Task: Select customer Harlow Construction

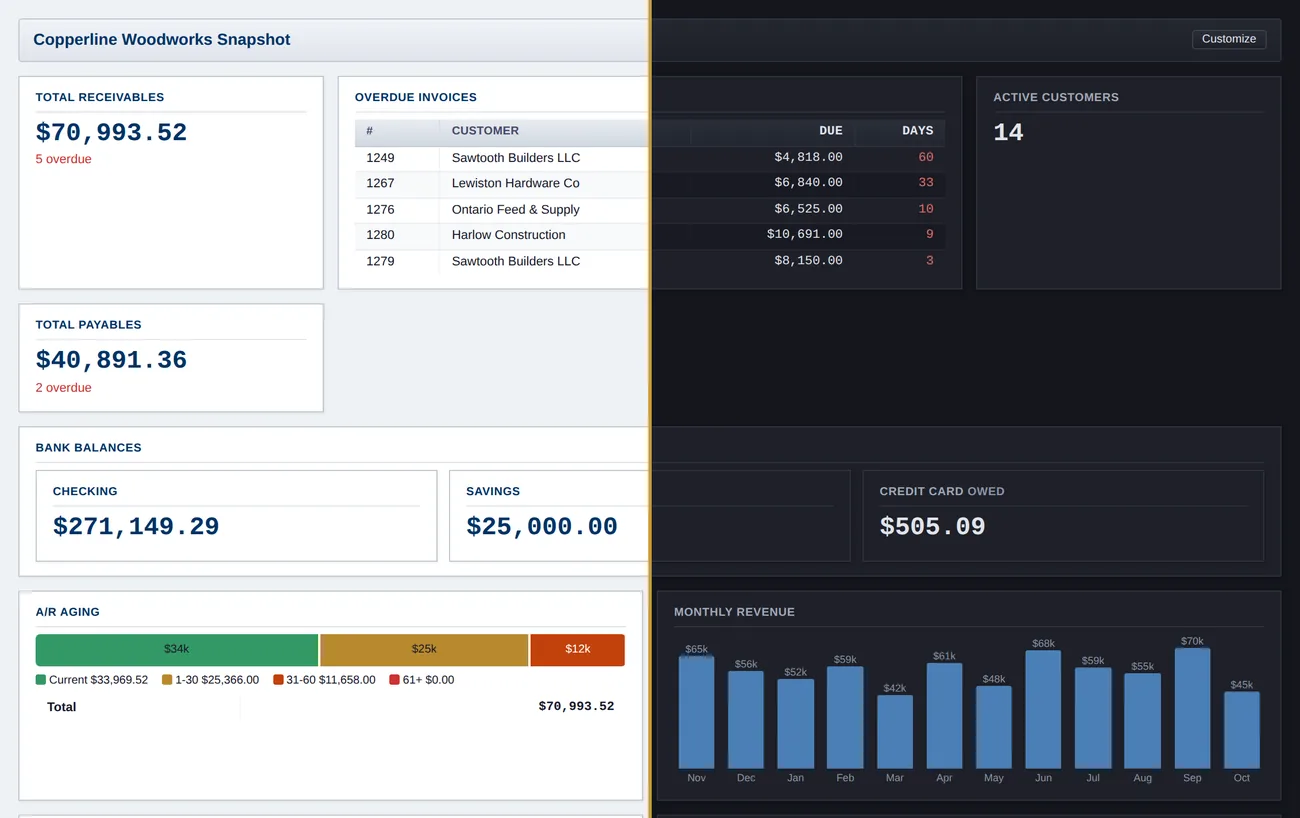Action: pyautogui.click(x=508, y=235)
